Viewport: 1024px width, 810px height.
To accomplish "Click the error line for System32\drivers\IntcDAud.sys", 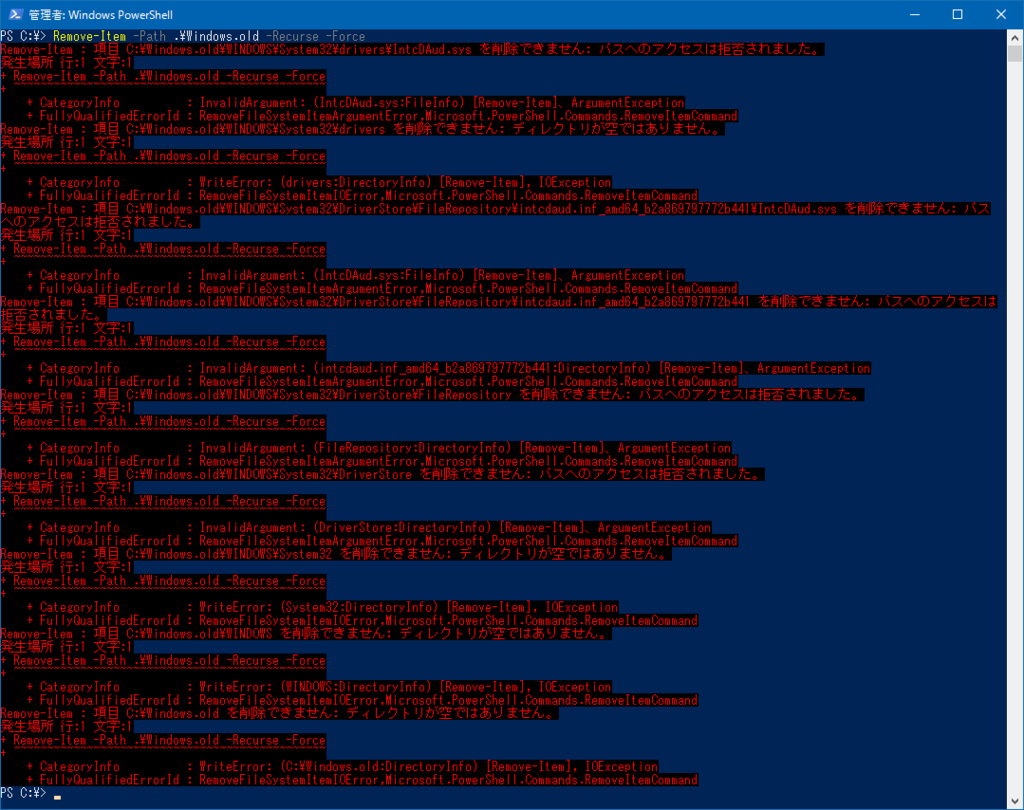I will [412, 50].
